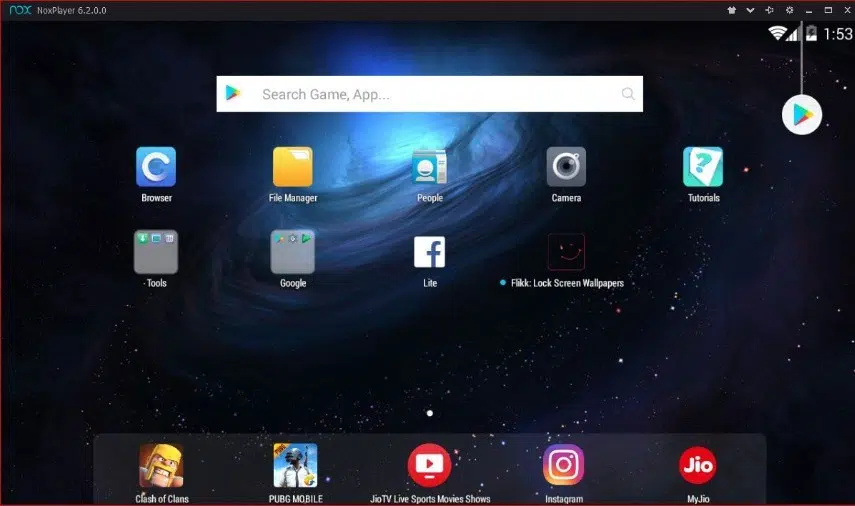Viewport: 855px width, 506px height.
Task: Launch the People contacts app
Action: pos(430,167)
